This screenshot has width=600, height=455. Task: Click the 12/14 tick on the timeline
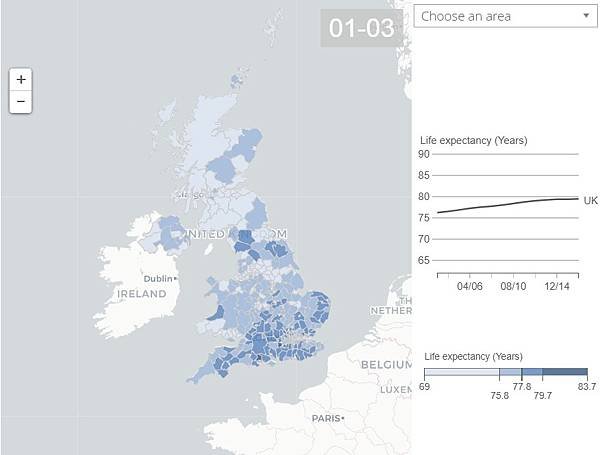tap(557, 286)
